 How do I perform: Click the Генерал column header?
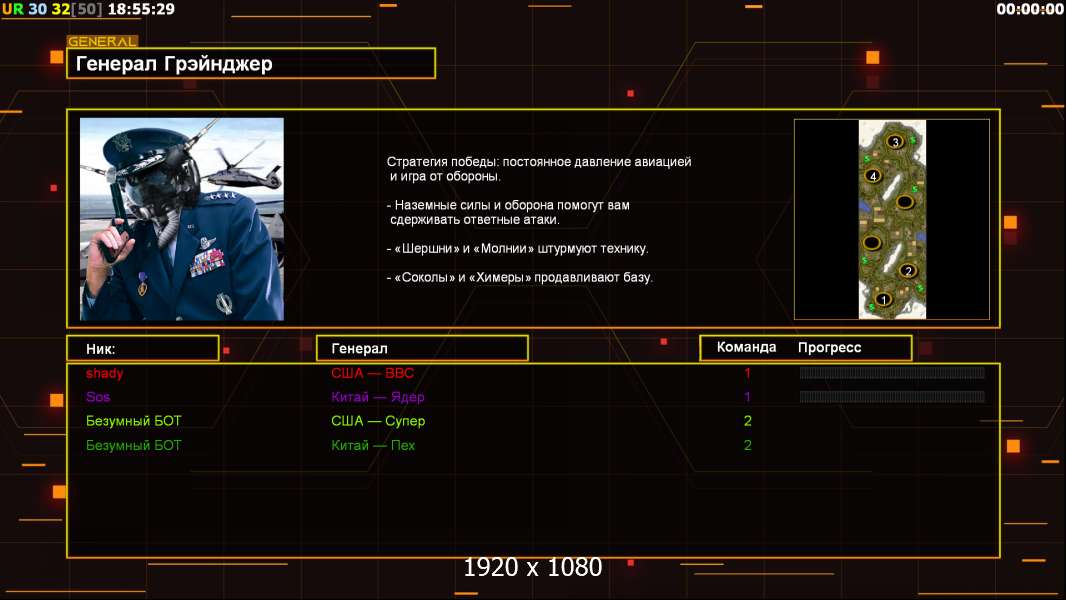point(422,348)
